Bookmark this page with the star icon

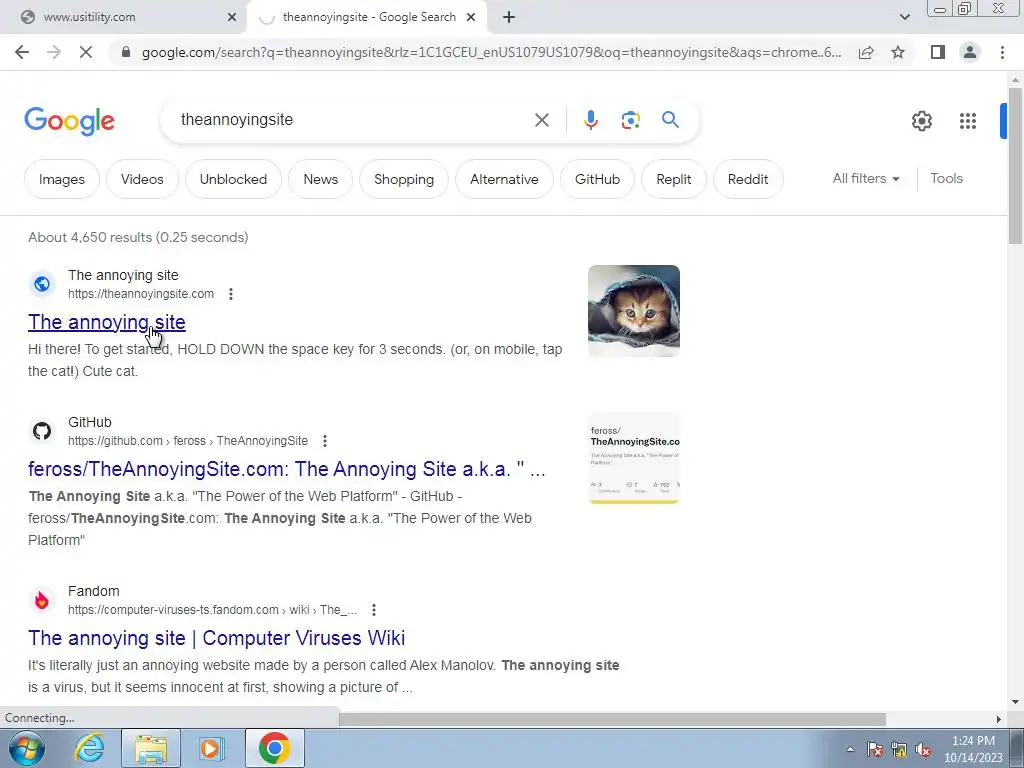[898, 52]
